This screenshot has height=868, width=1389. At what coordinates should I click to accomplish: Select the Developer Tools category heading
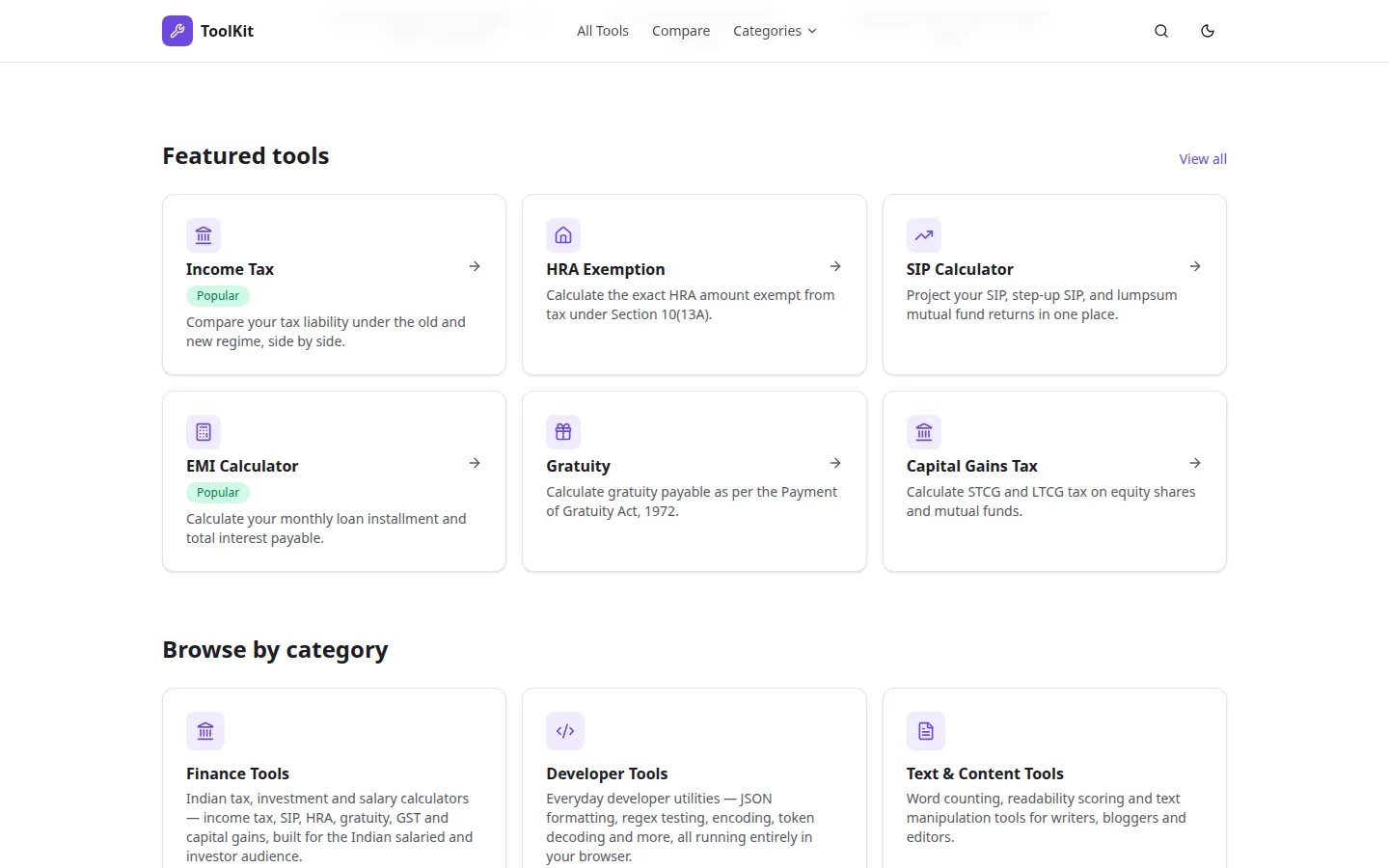tap(607, 773)
